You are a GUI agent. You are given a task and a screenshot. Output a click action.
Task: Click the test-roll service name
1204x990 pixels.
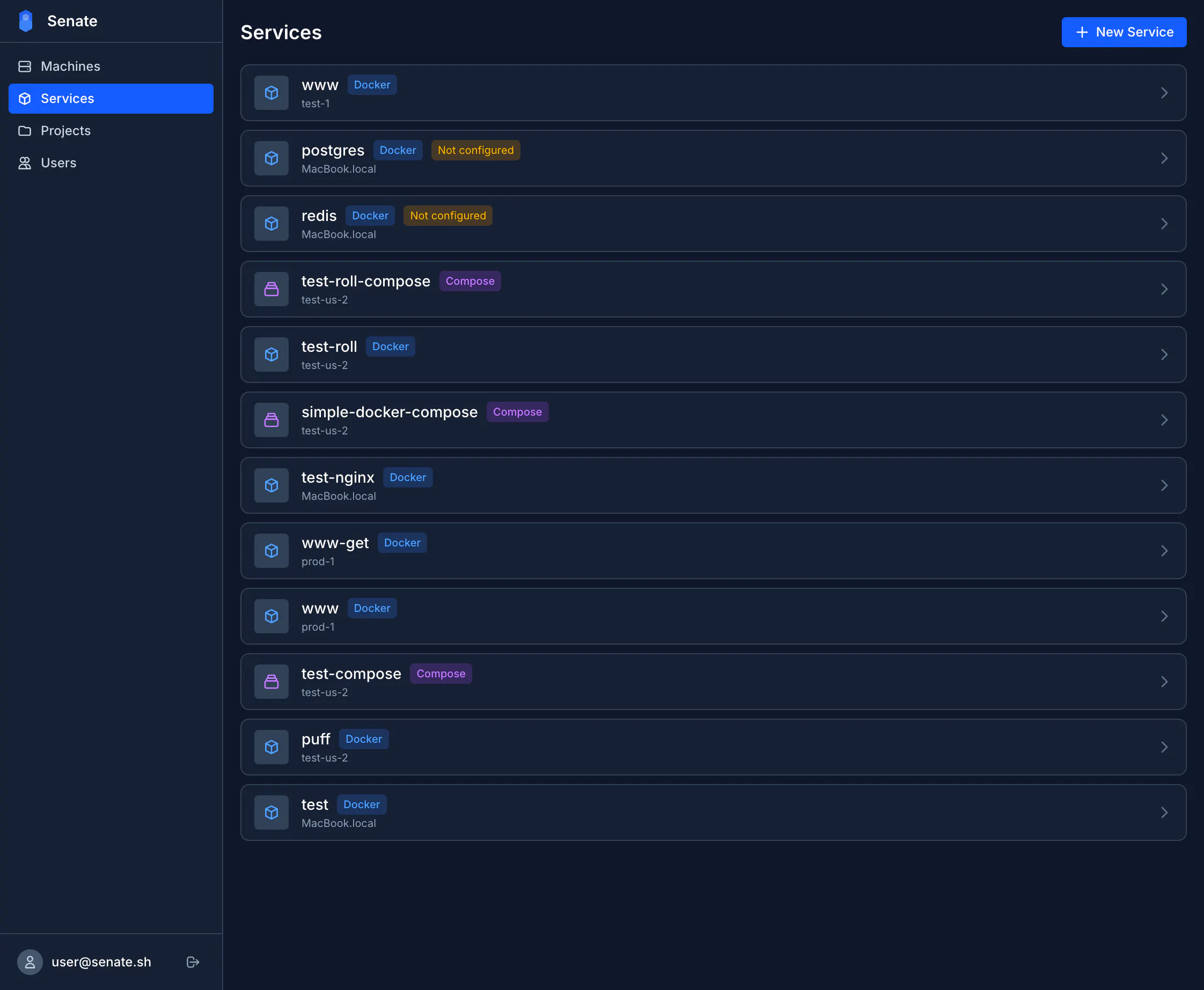coord(329,347)
